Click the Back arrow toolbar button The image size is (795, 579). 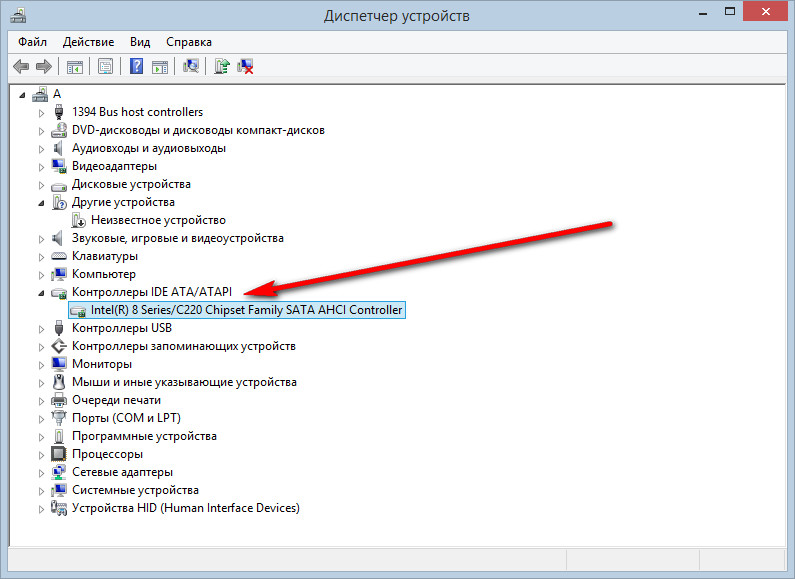pos(21,66)
